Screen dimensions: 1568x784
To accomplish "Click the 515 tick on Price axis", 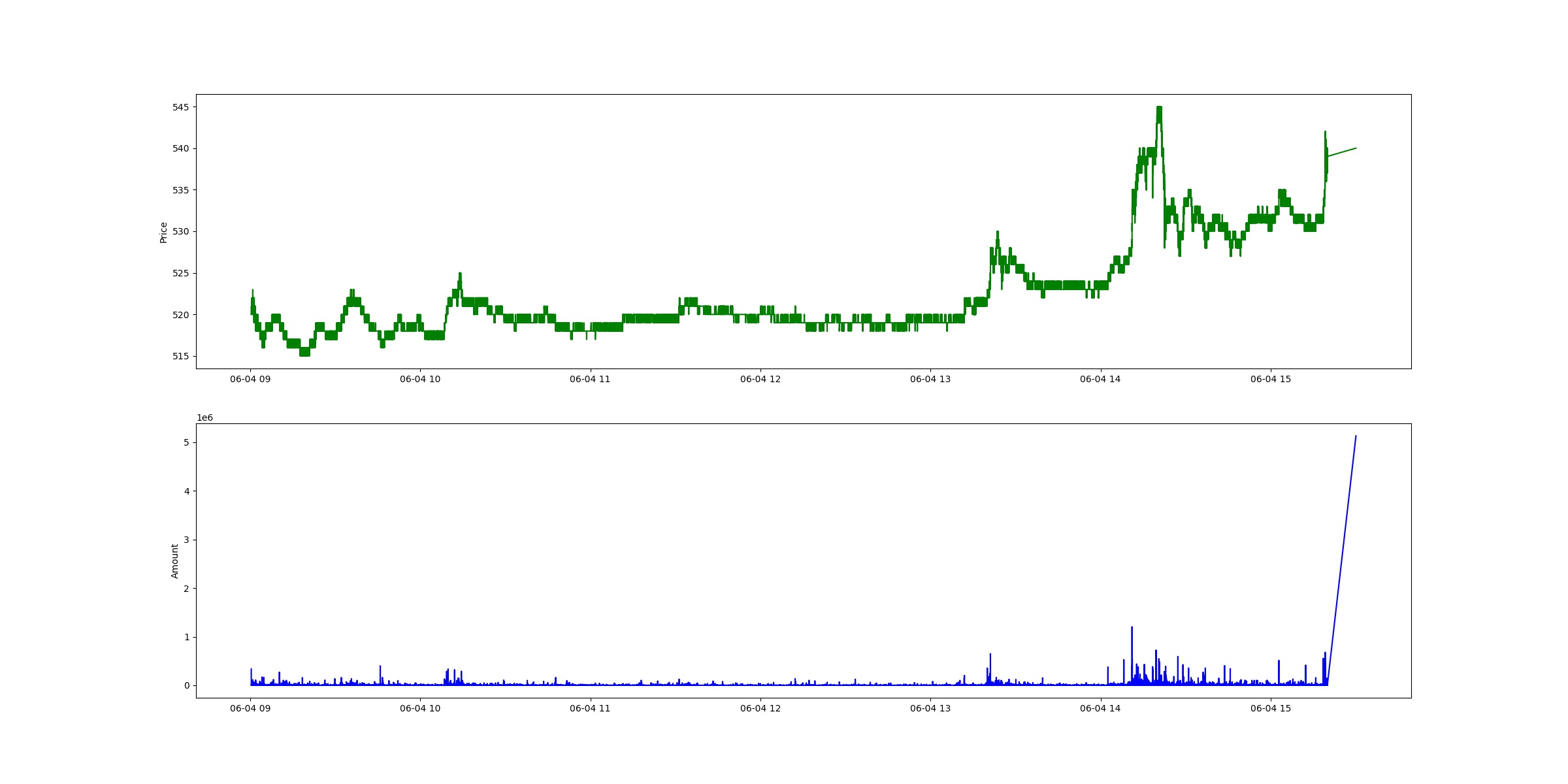I will 180,357.
